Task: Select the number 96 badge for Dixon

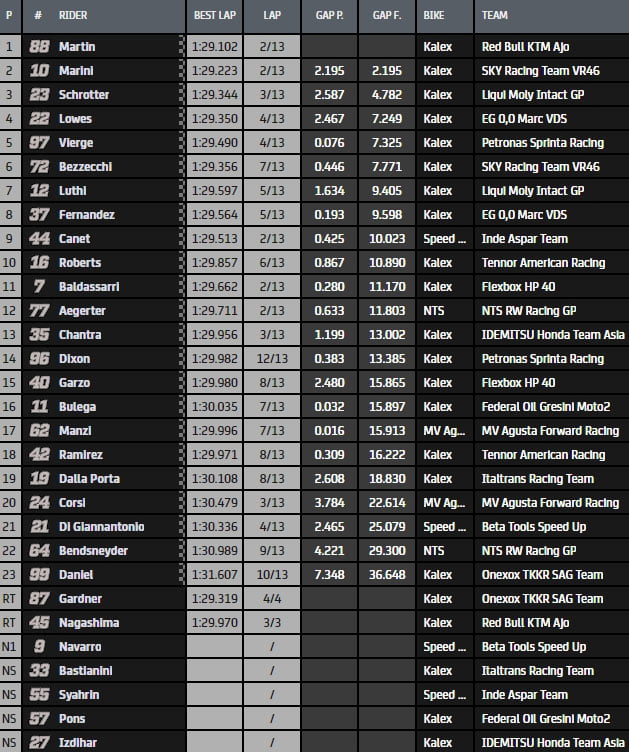Action: [x=39, y=358]
